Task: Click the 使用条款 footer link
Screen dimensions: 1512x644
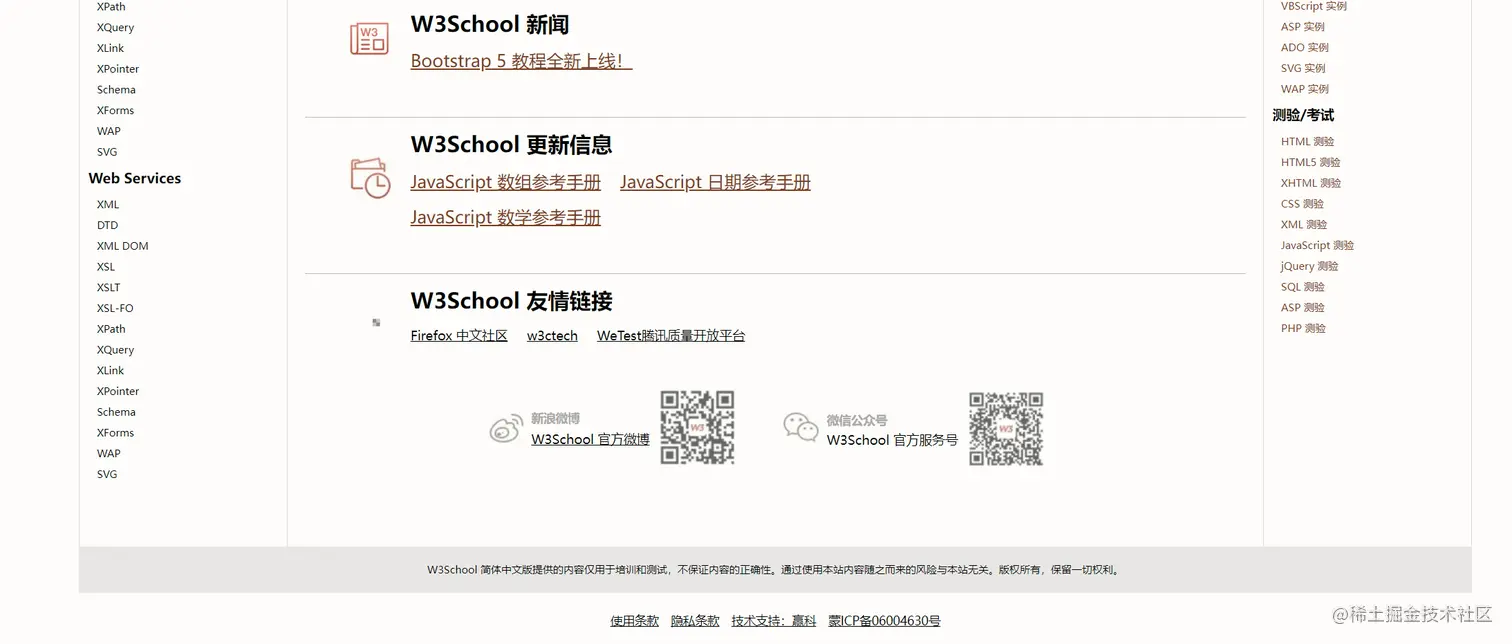Action: click(634, 620)
